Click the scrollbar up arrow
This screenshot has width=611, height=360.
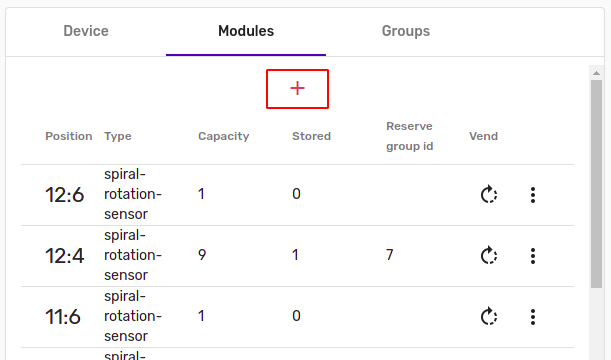click(x=596, y=73)
